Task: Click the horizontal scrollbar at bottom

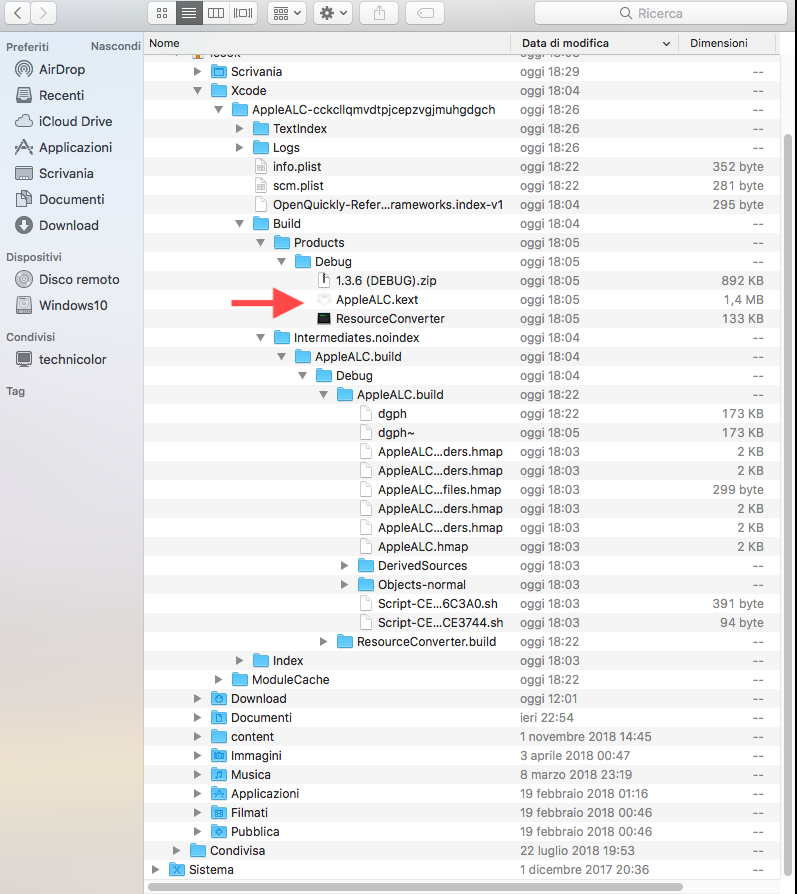Action: click(416, 887)
